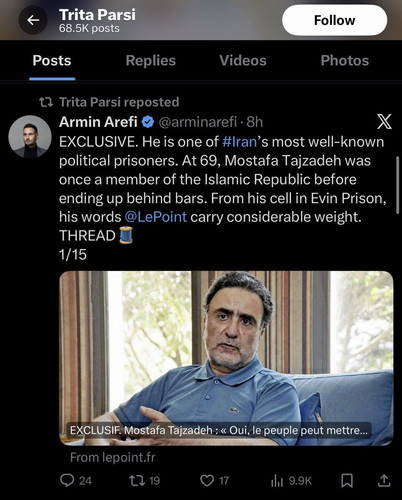Select the Posts tab

[x=52, y=61]
